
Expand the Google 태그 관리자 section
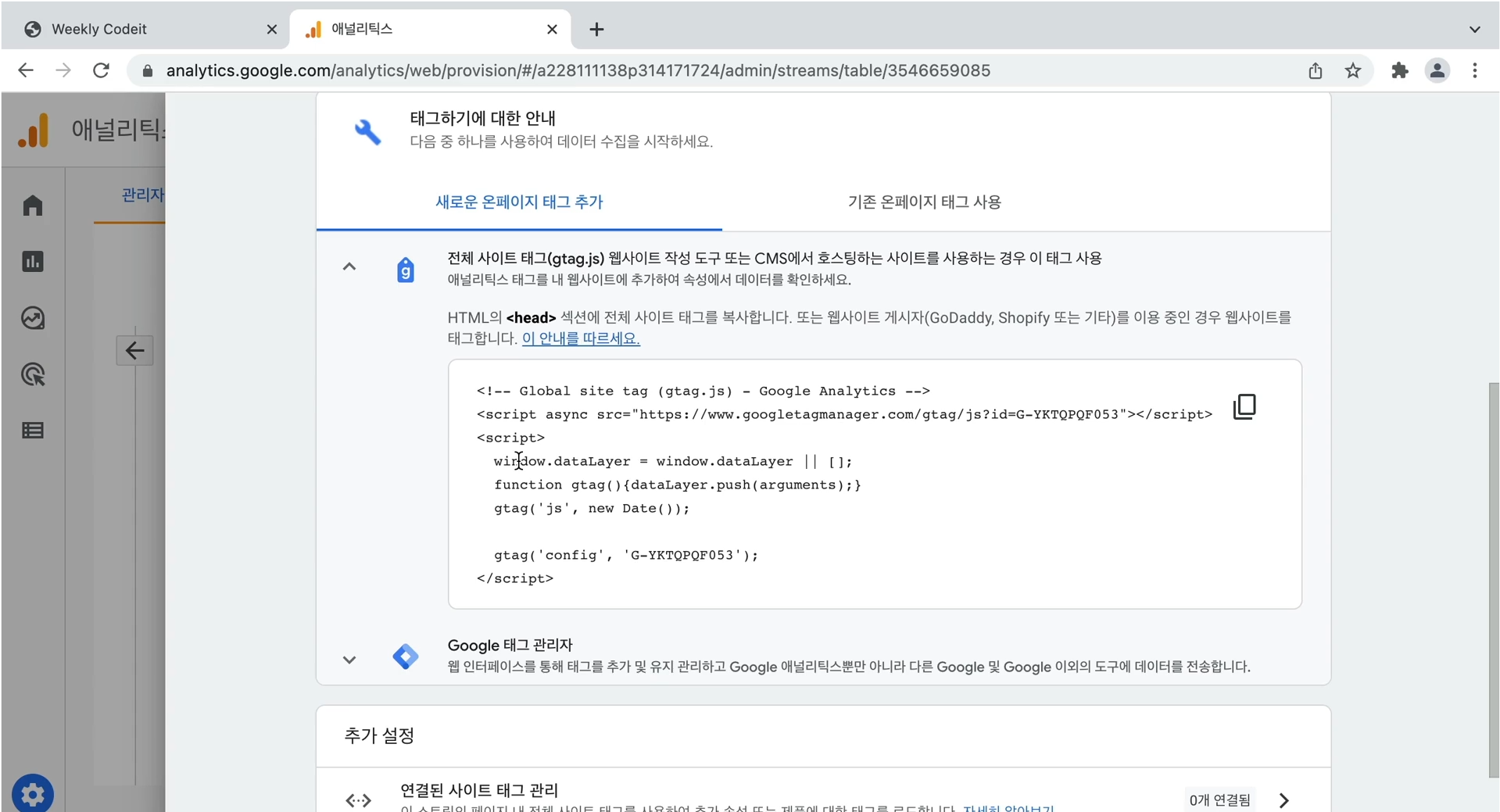pos(349,660)
